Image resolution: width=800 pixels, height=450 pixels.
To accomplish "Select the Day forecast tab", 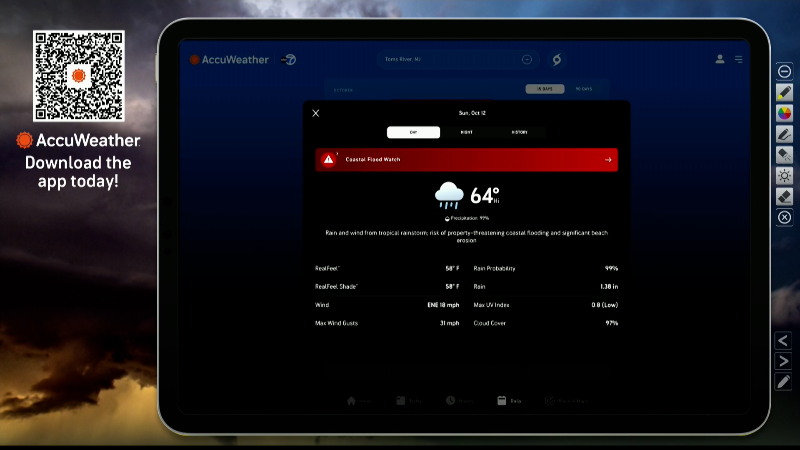I will (413, 132).
